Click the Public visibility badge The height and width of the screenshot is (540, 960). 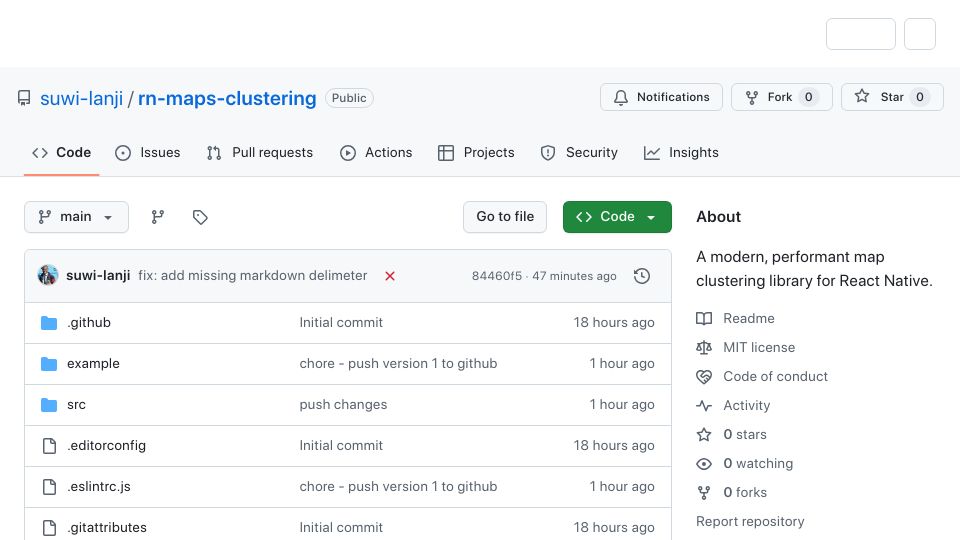[349, 98]
